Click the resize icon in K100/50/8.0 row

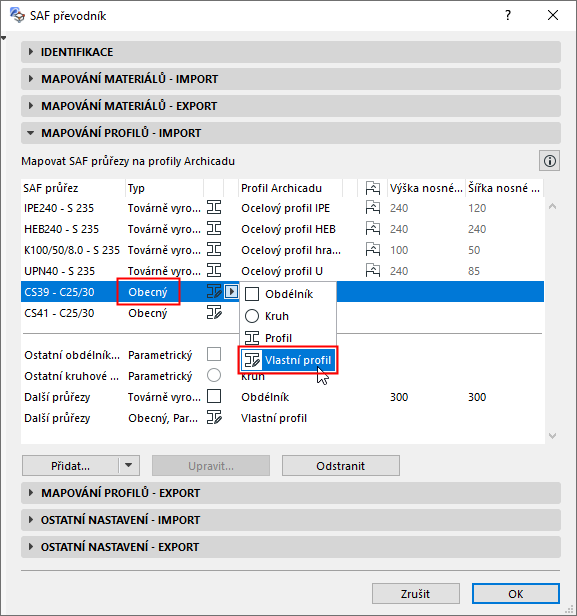pyautogui.click(x=373, y=249)
